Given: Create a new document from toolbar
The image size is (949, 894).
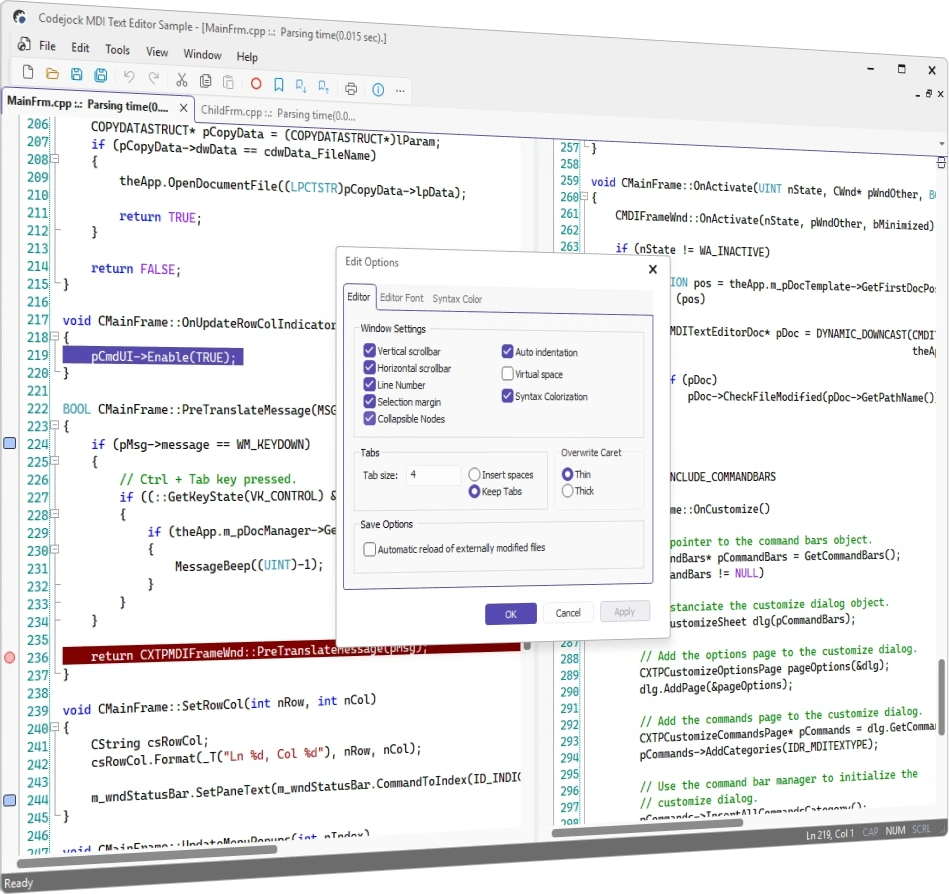Looking at the screenshot, I should pos(28,72).
